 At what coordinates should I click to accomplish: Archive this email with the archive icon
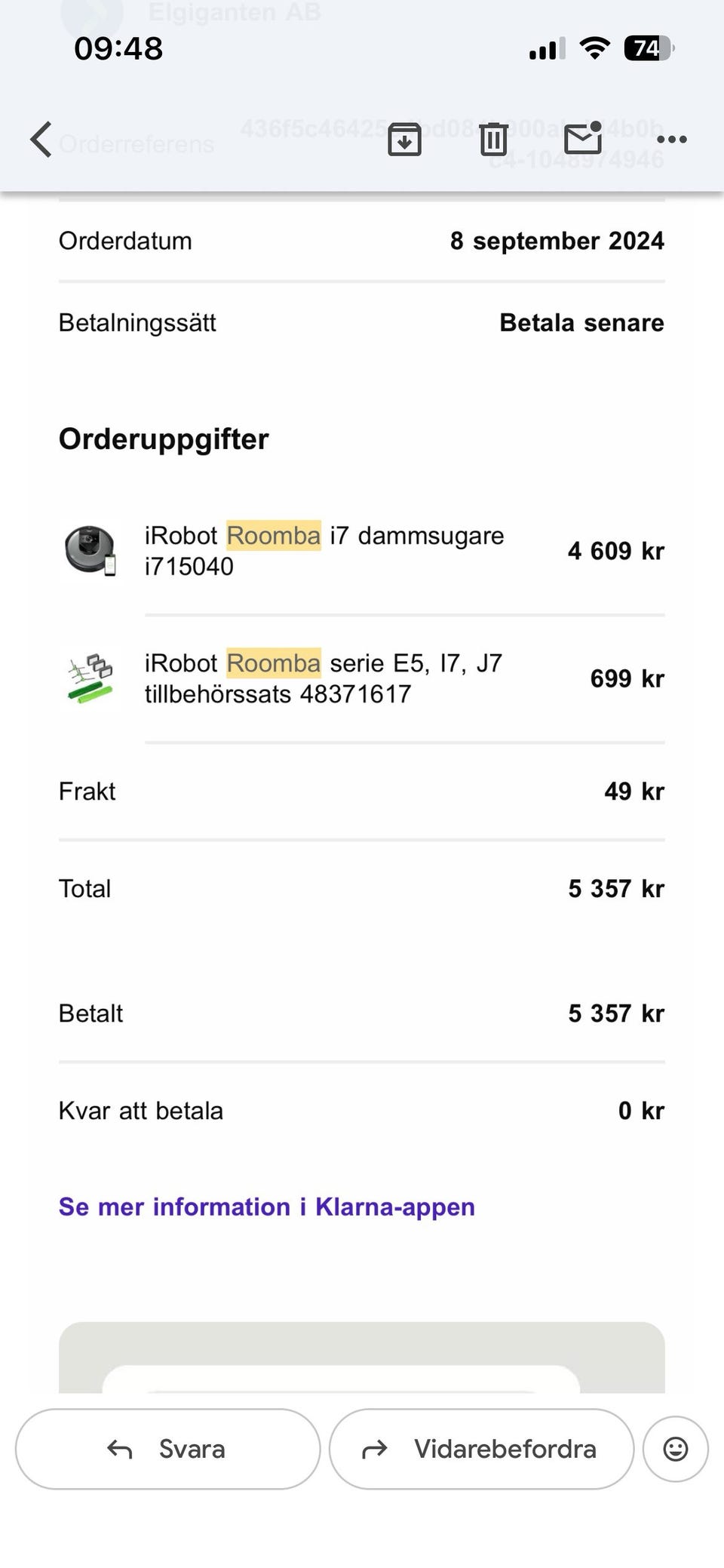point(404,140)
